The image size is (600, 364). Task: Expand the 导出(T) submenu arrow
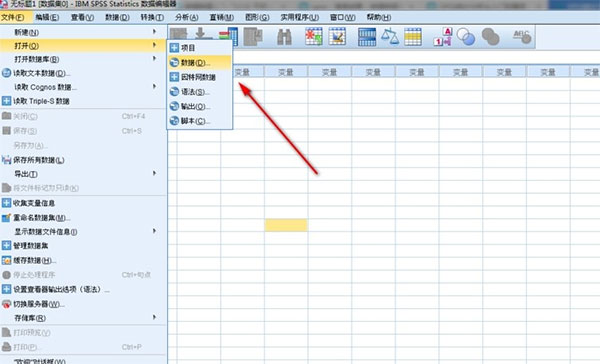click(155, 173)
